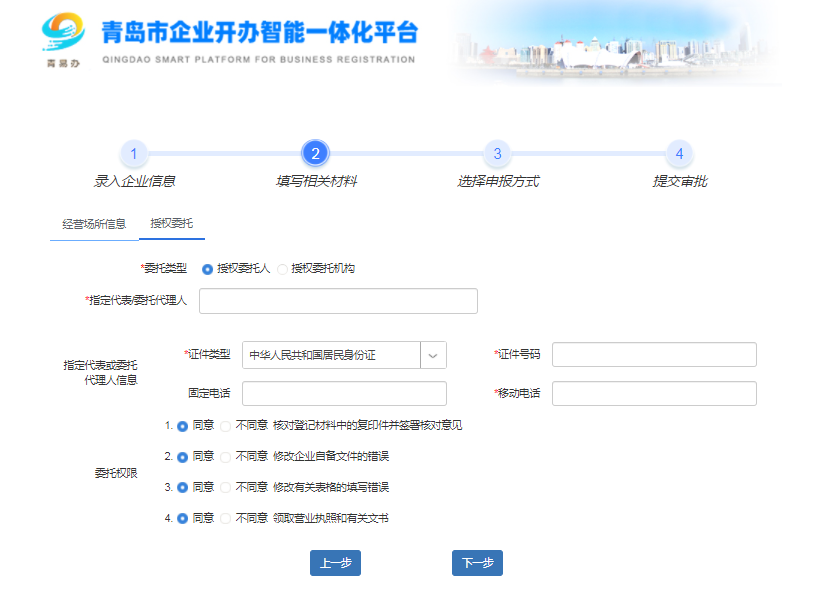Click the 青岛办 platform logo icon
Image resolution: width=830 pixels, height=589 pixels.
(62, 38)
